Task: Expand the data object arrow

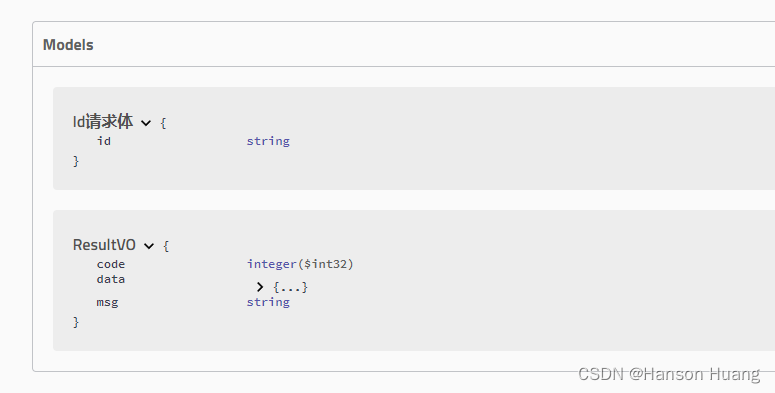Action: point(260,287)
